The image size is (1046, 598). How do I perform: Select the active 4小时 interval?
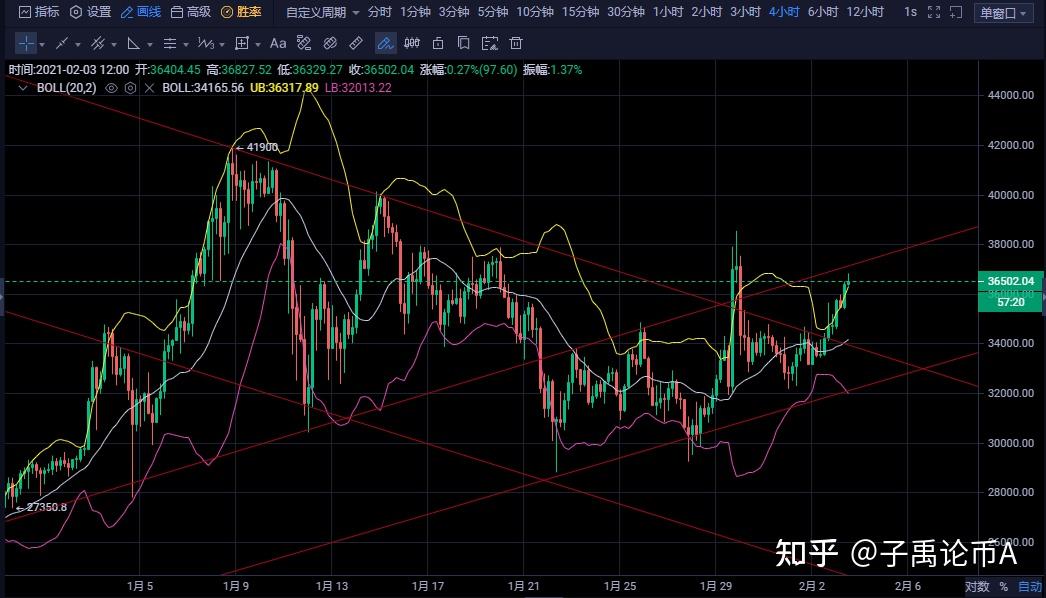click(784, 12)
